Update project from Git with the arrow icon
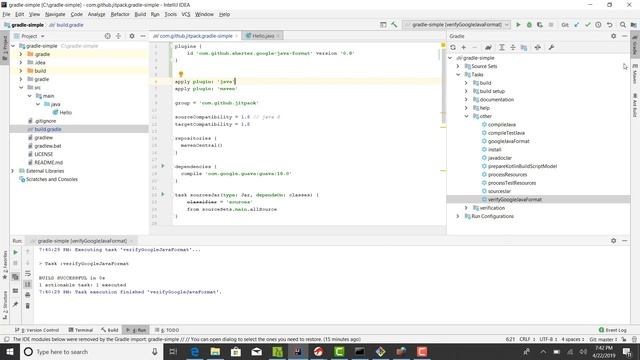Viewport: 640px width, 360px height. tap(577, 25)
